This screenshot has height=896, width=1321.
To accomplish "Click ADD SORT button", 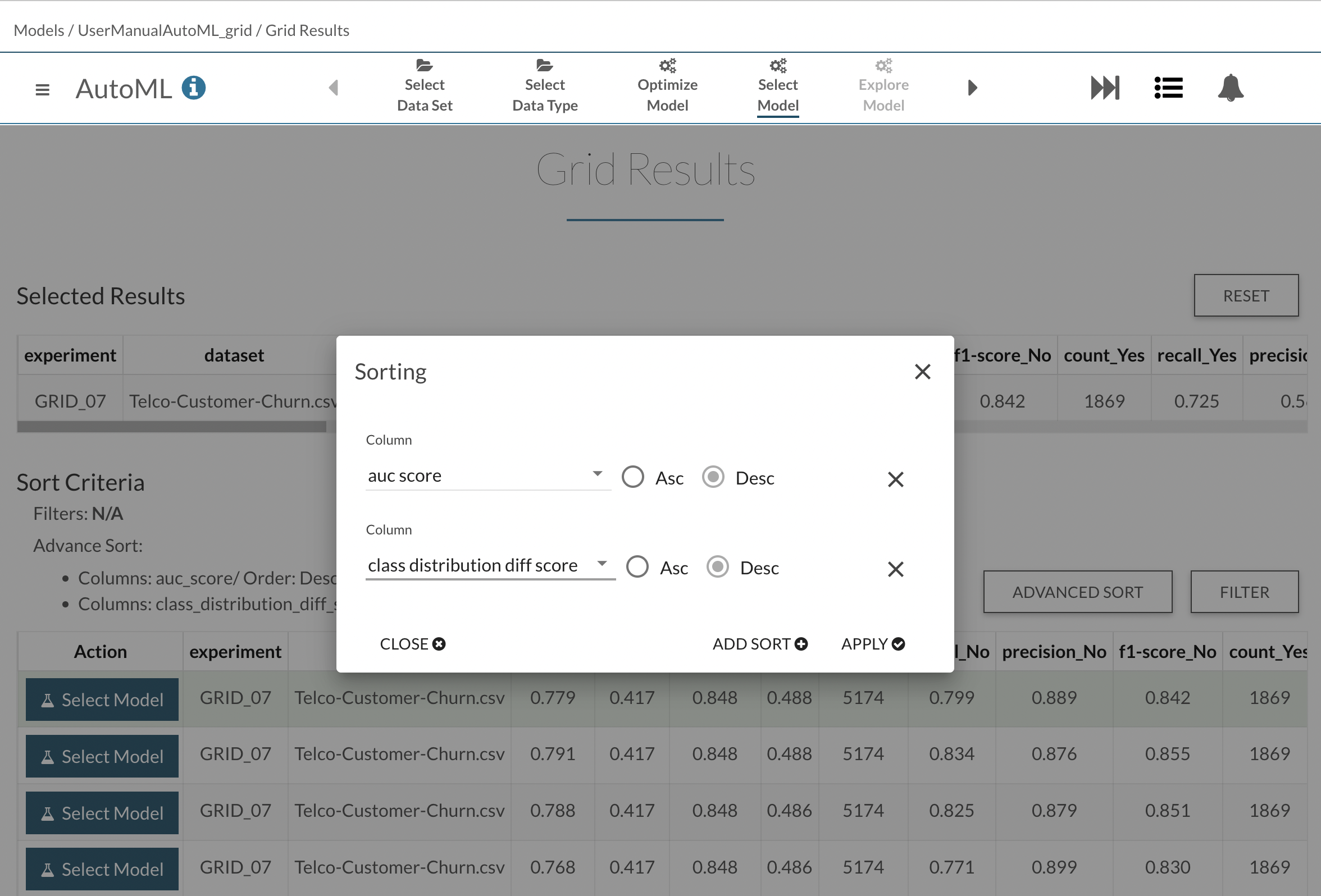I will pyautogui.click(x=759, y=644).
